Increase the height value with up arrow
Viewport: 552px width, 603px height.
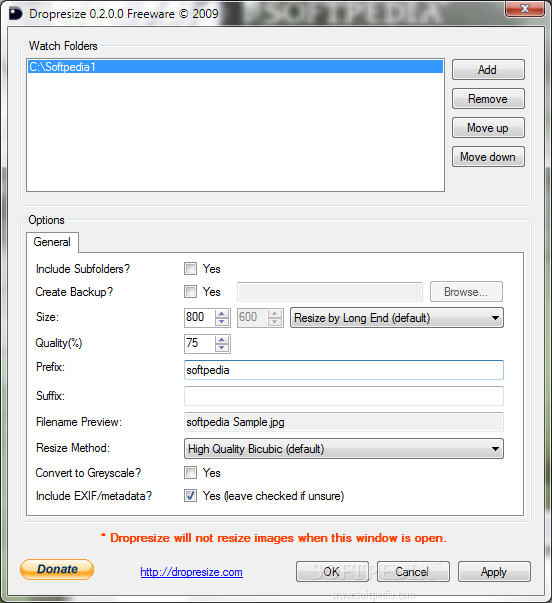[x=275, y=313]
